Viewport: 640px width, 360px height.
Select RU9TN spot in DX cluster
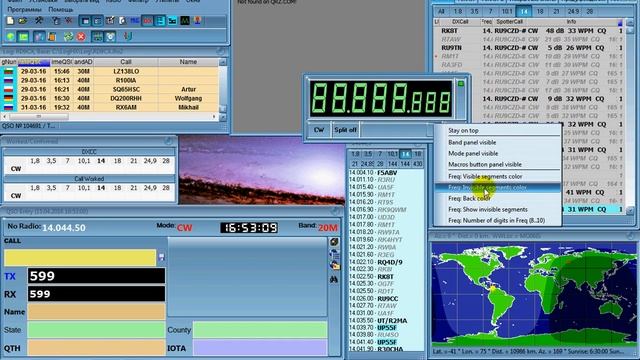451,48
